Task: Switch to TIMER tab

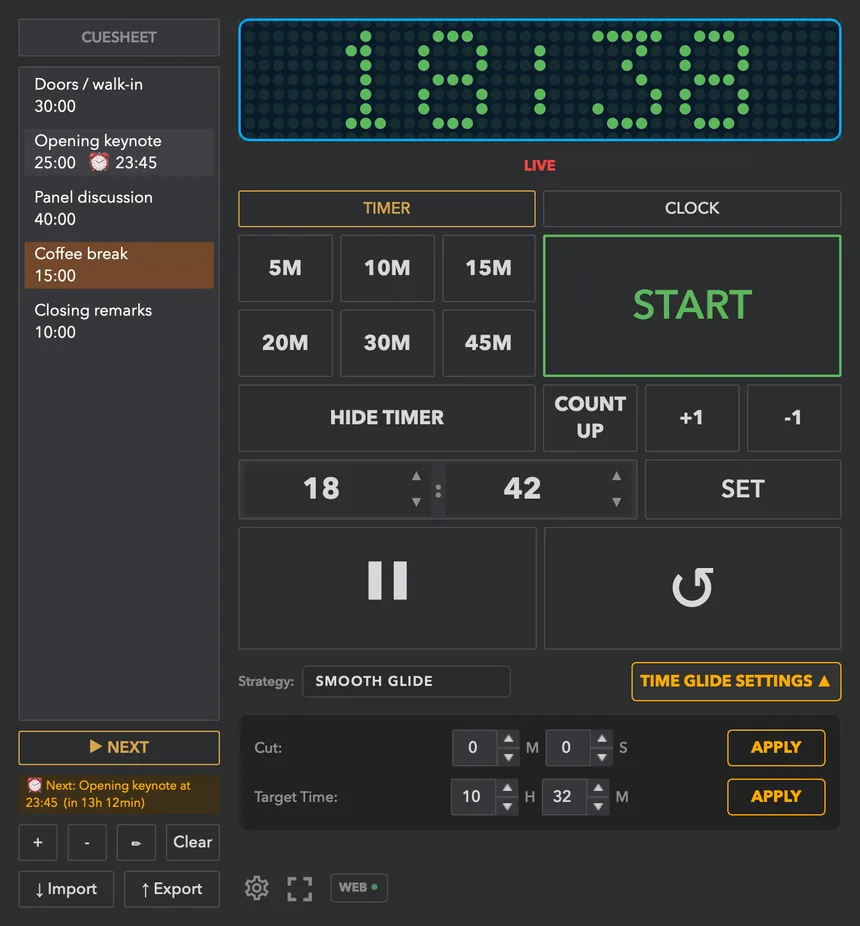Action: pos(387,208)
